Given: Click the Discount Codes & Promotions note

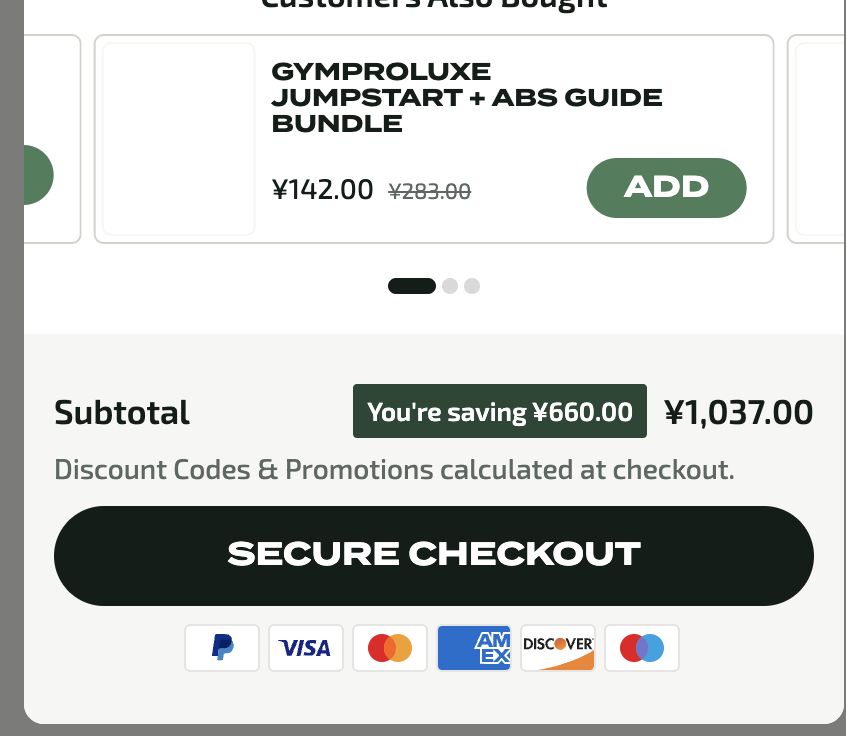Looking at the screenshot, I should point(394,469).
